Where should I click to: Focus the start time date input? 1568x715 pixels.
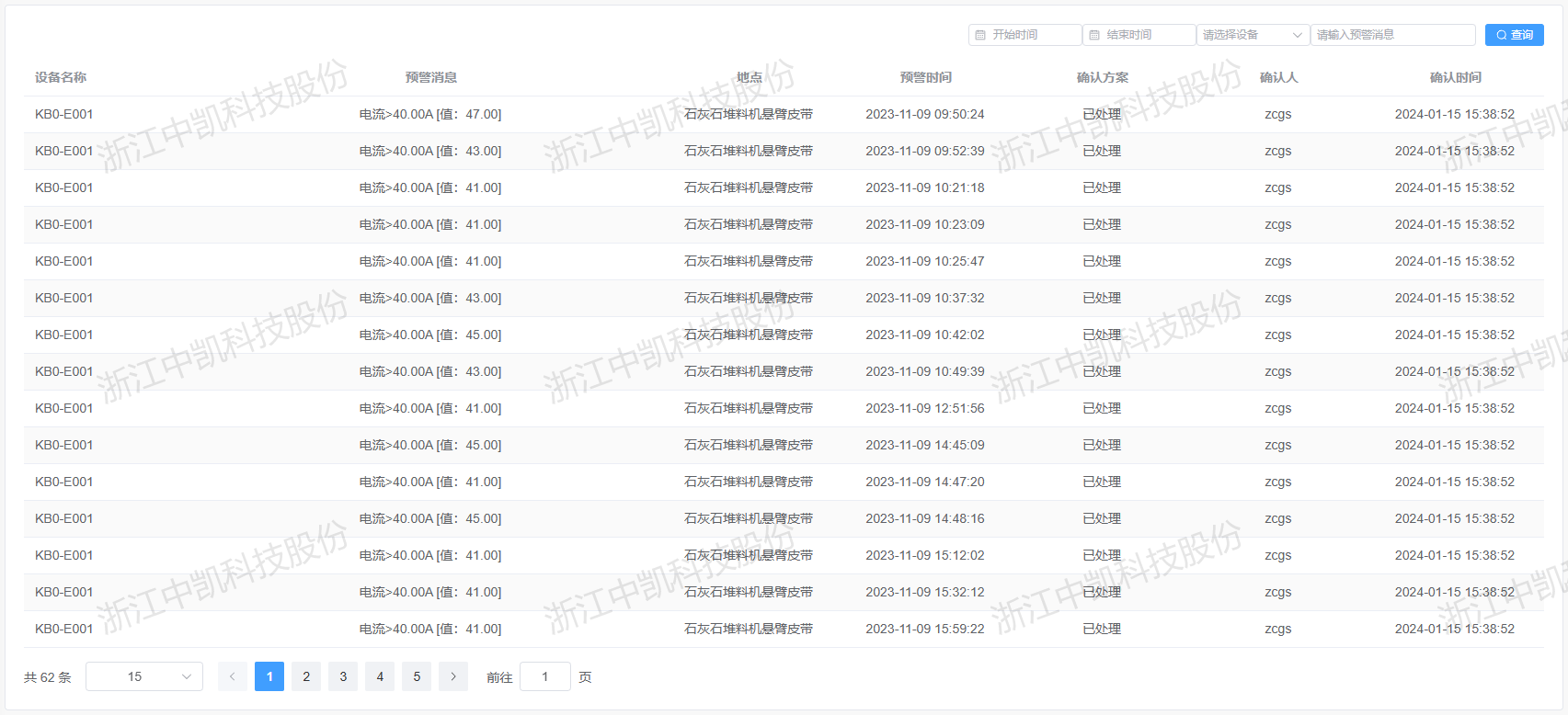(1032, 35)
